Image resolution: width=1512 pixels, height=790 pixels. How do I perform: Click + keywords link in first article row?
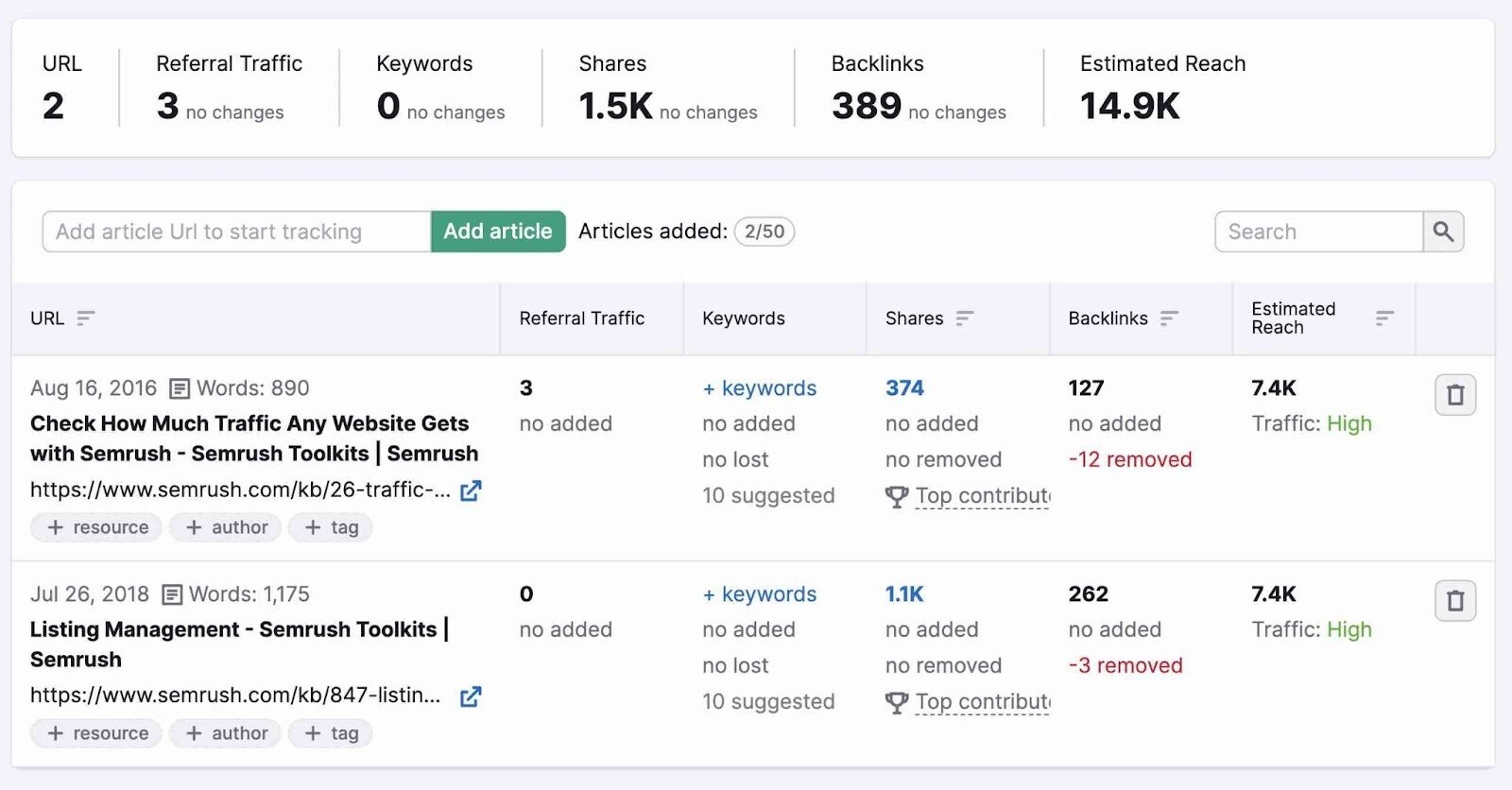click(760, 388)
